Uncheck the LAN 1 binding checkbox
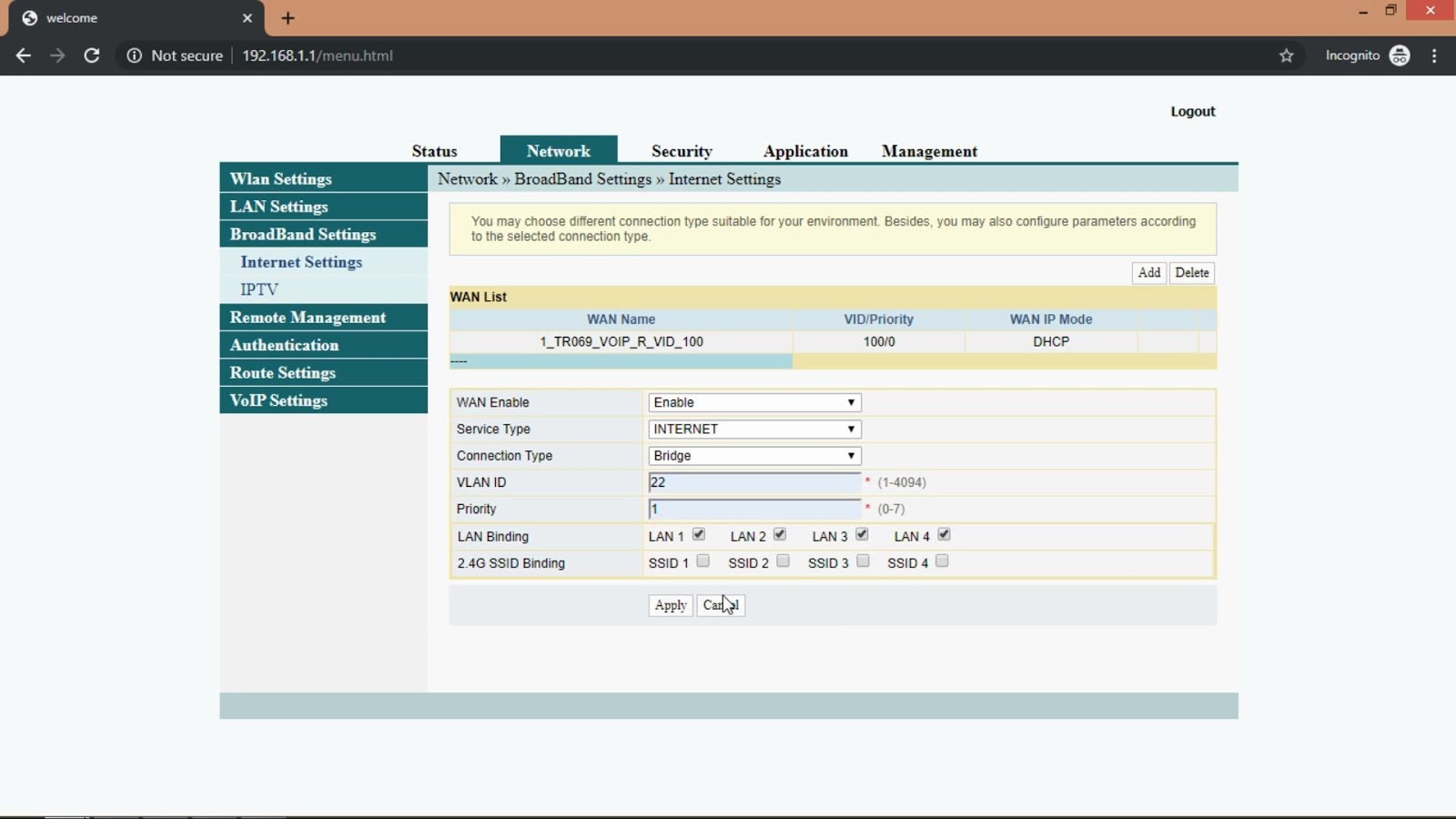Image resolution: width=1456 pixels, height=819 pixels. point(699,535)
